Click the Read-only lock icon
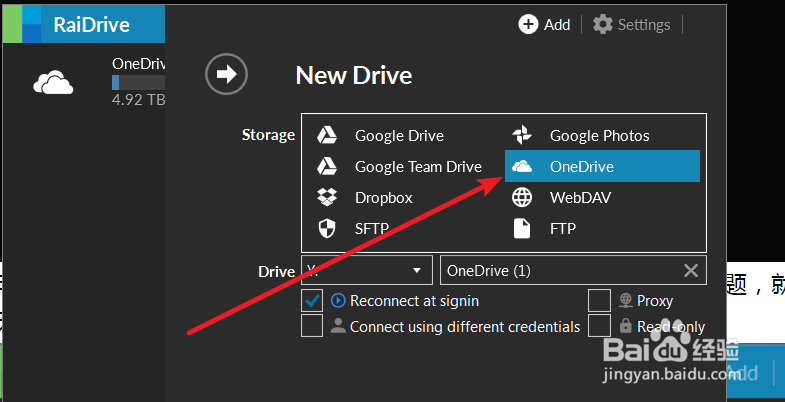 tap(625, 326)
